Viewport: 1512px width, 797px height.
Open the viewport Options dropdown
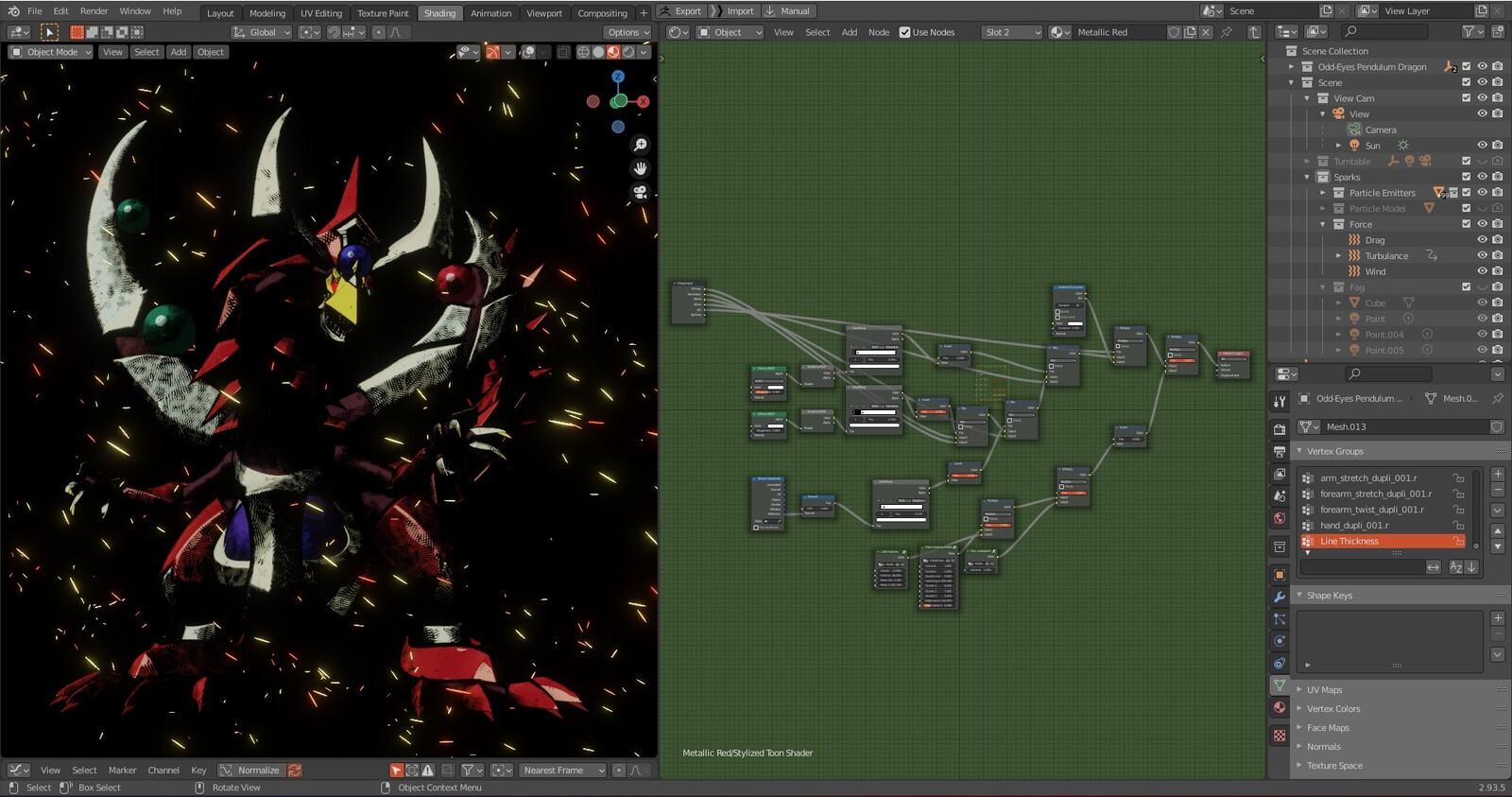point(627,32)
